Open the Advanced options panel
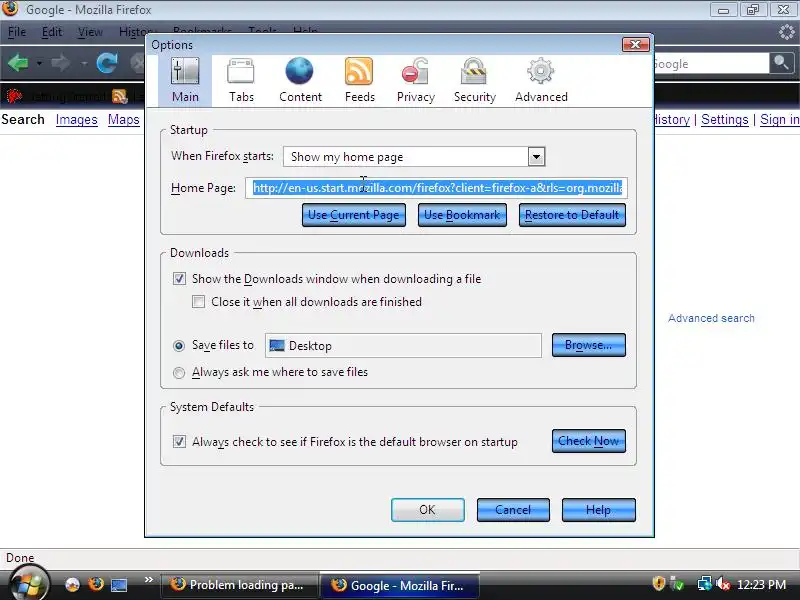Viewport: 800px width, 600px height. (541, 81)
